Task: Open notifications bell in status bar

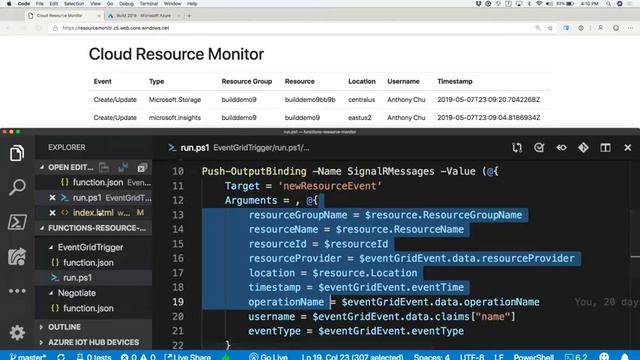Action: (625, 357)
